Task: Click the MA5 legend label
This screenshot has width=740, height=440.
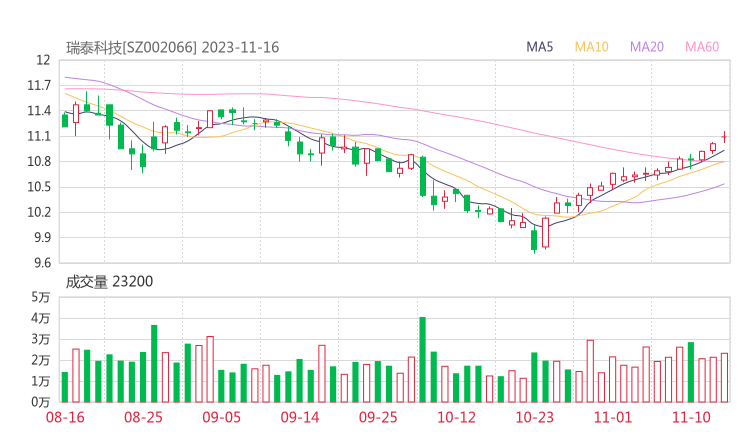Action: coord(539,47)
